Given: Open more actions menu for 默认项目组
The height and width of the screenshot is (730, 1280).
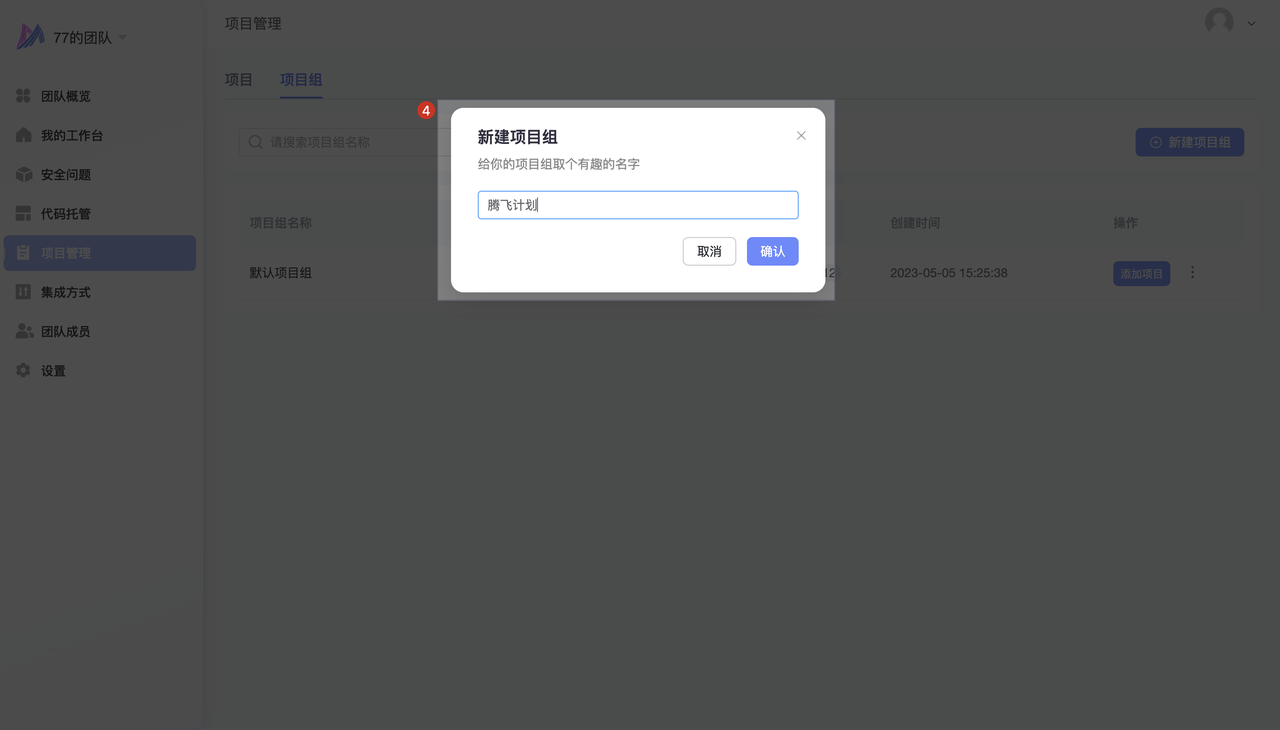Looking at the screenshot, I should point(1192,273).
